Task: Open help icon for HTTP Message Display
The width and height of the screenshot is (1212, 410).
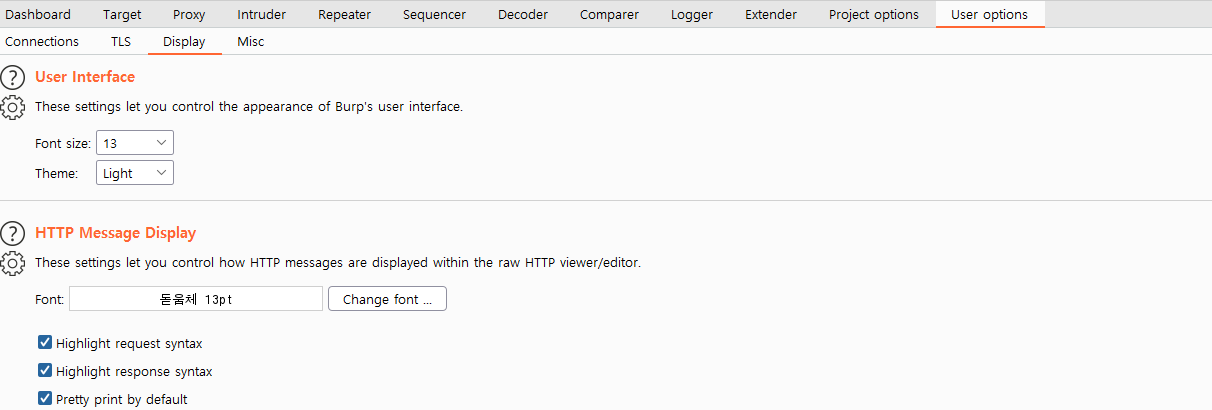Action: coord(12,234)
